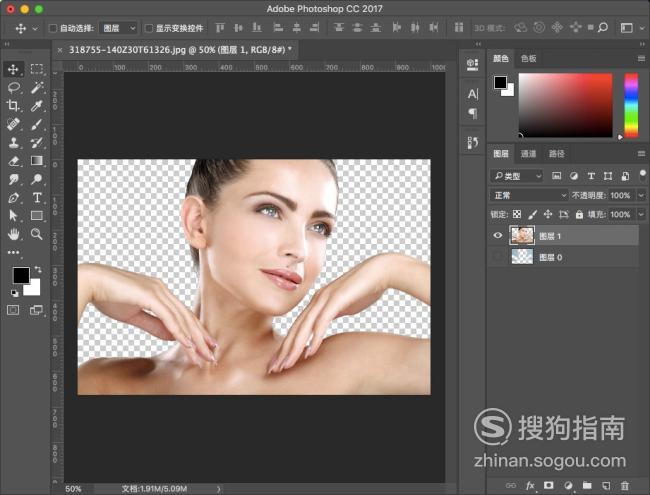Select the History Brush tool

point(36,142)
